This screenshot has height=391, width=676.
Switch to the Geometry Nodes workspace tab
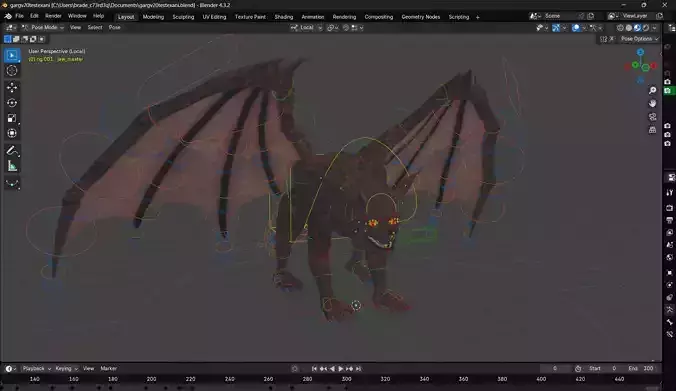click(x=421, y=17)
